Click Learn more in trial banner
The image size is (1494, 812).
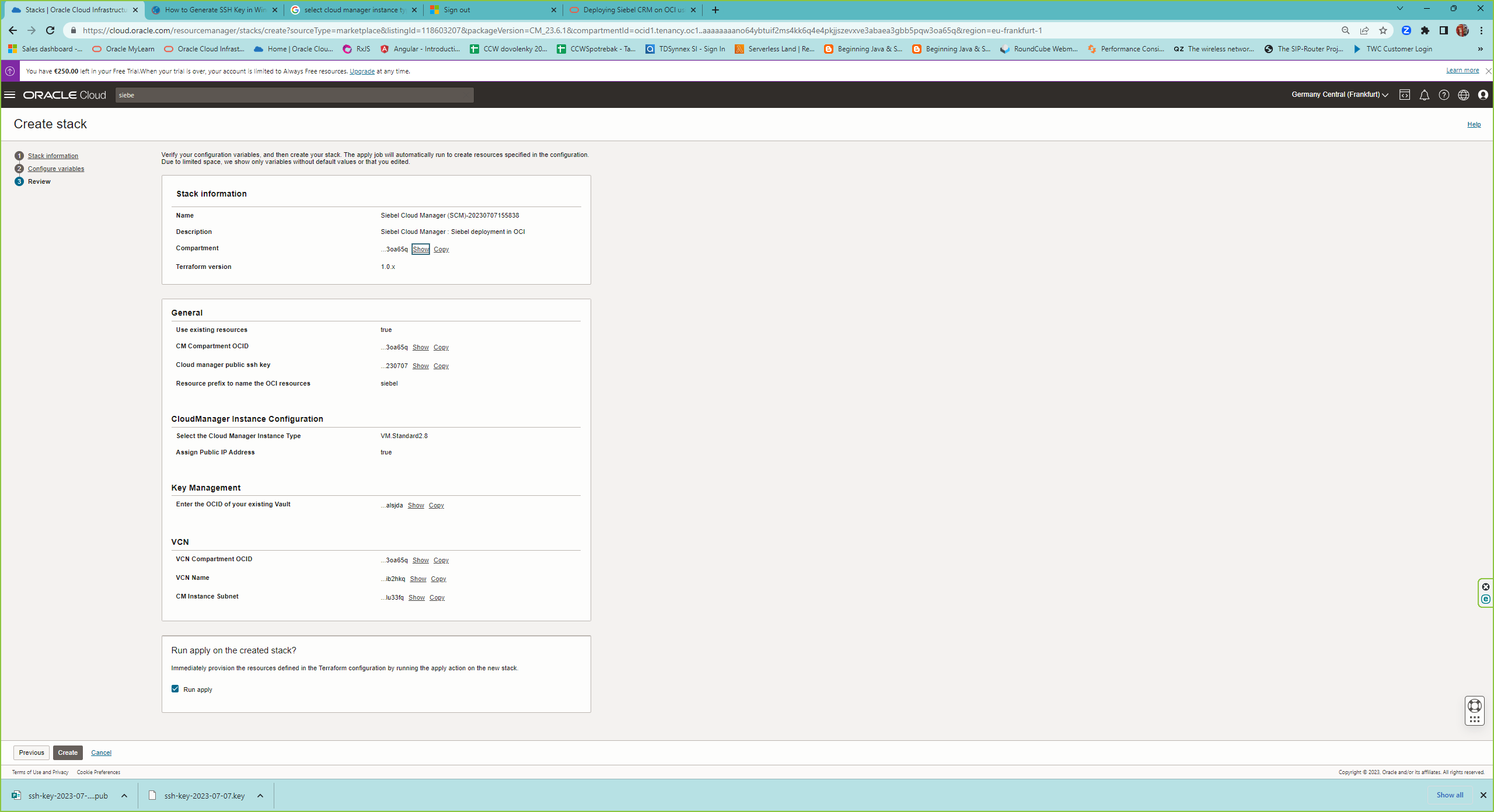pyautogui.click(x=1462, y=71)
